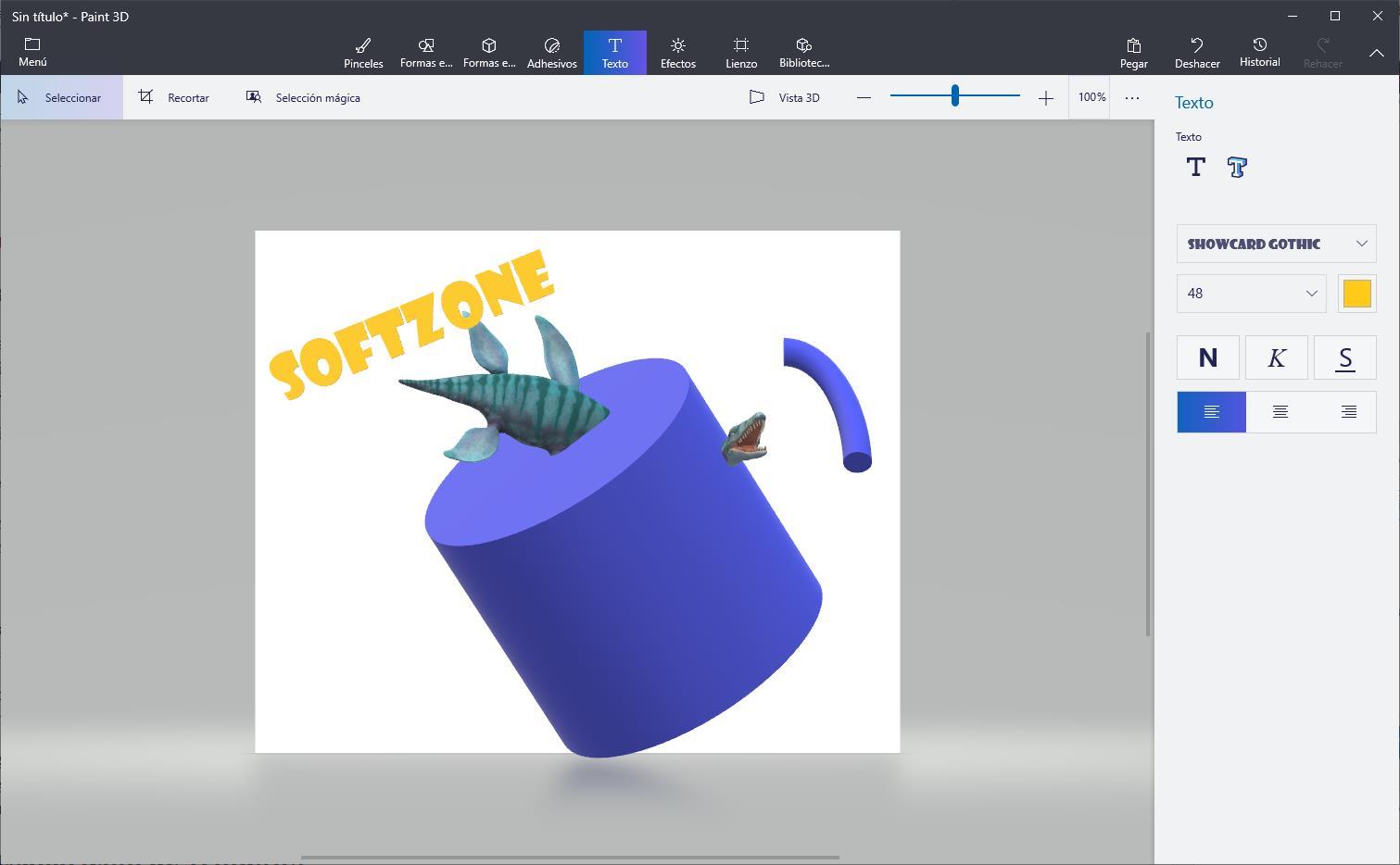Align text to the left
This screenshot has width=1400, height=865.
click(1211, 412)
